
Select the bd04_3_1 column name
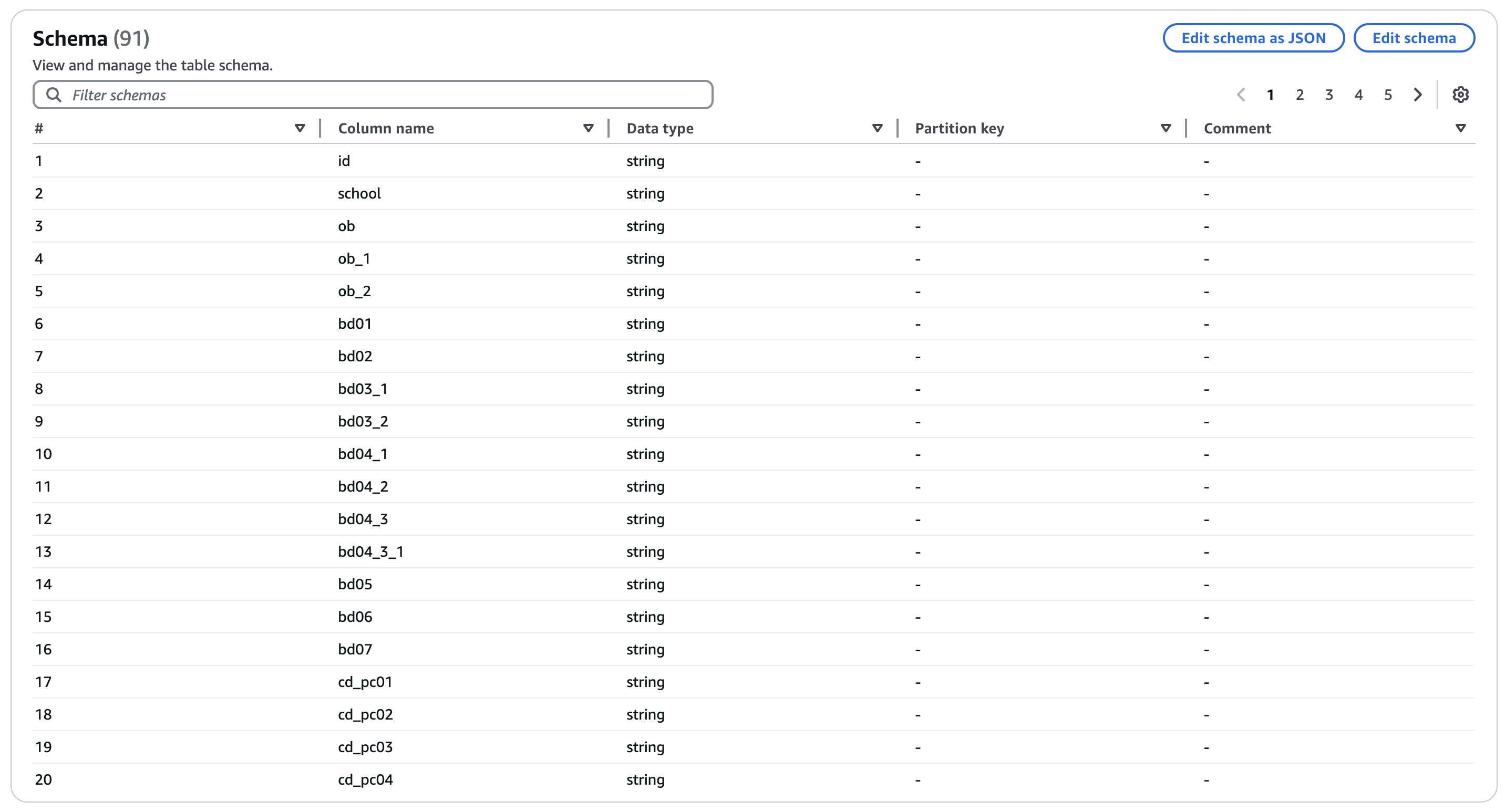point(370,551)
